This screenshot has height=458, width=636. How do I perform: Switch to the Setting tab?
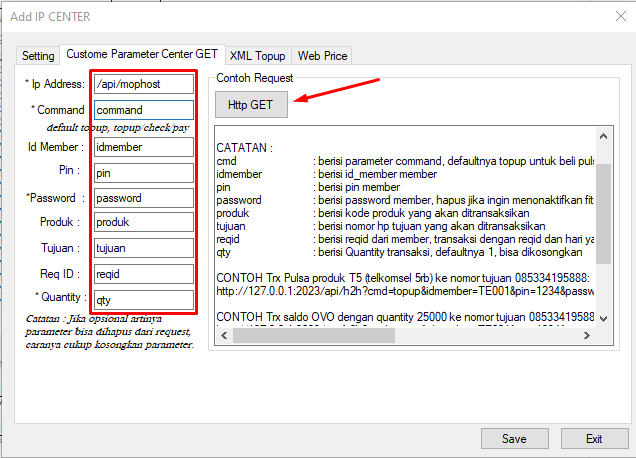pos(38,56)
